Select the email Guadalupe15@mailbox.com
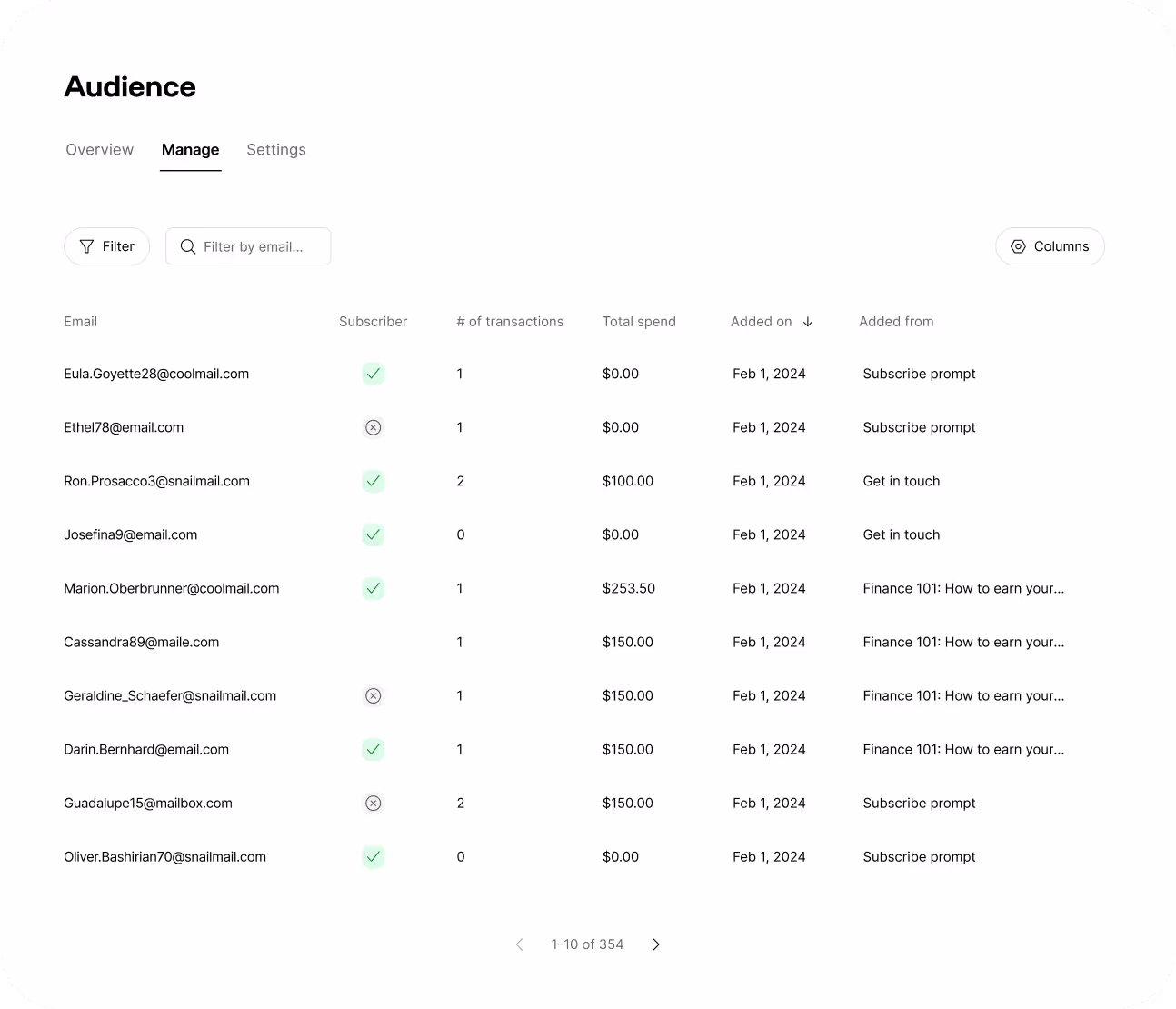Image resolution: width=1176 pixels, height=1009 pixels. (x=148, y=803)
